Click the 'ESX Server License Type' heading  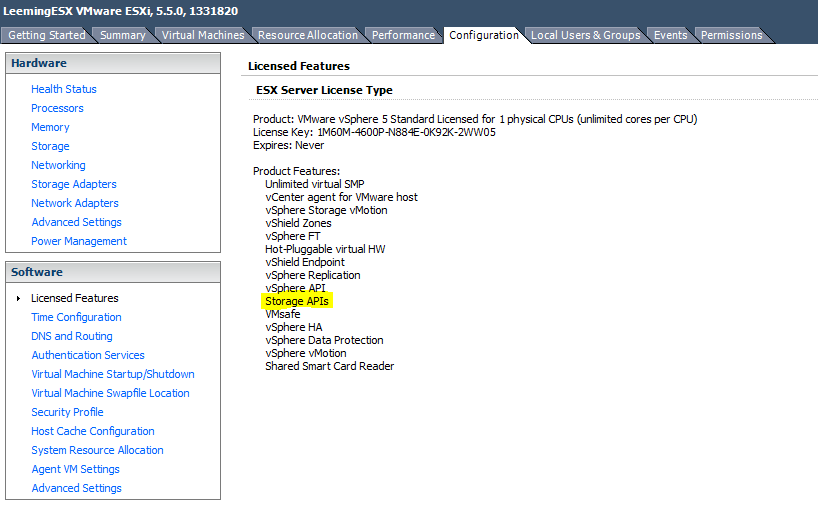click(324, 90)
